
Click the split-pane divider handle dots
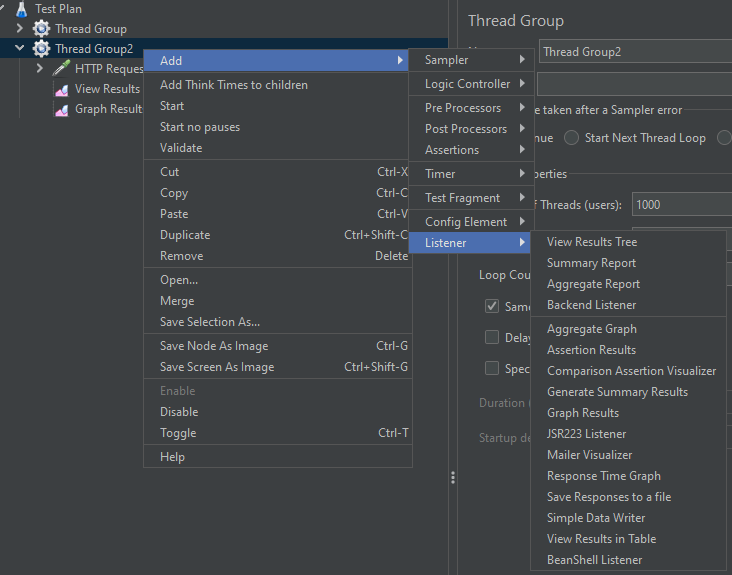tap(453, 477)
